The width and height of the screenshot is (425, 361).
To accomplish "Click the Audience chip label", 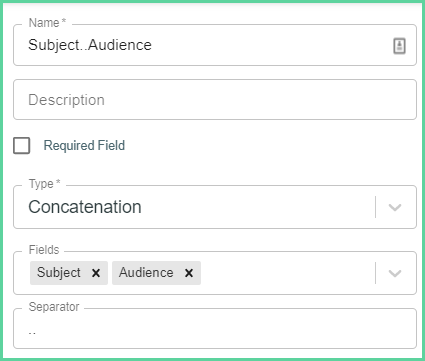I will (146, 273).
